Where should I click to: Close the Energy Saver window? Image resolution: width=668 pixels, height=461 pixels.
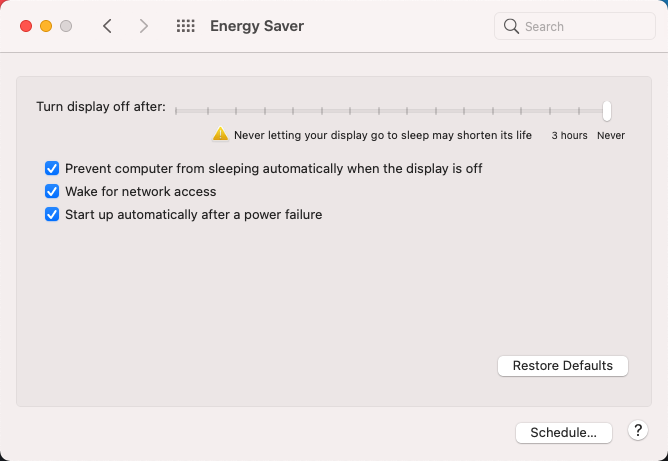26,26
